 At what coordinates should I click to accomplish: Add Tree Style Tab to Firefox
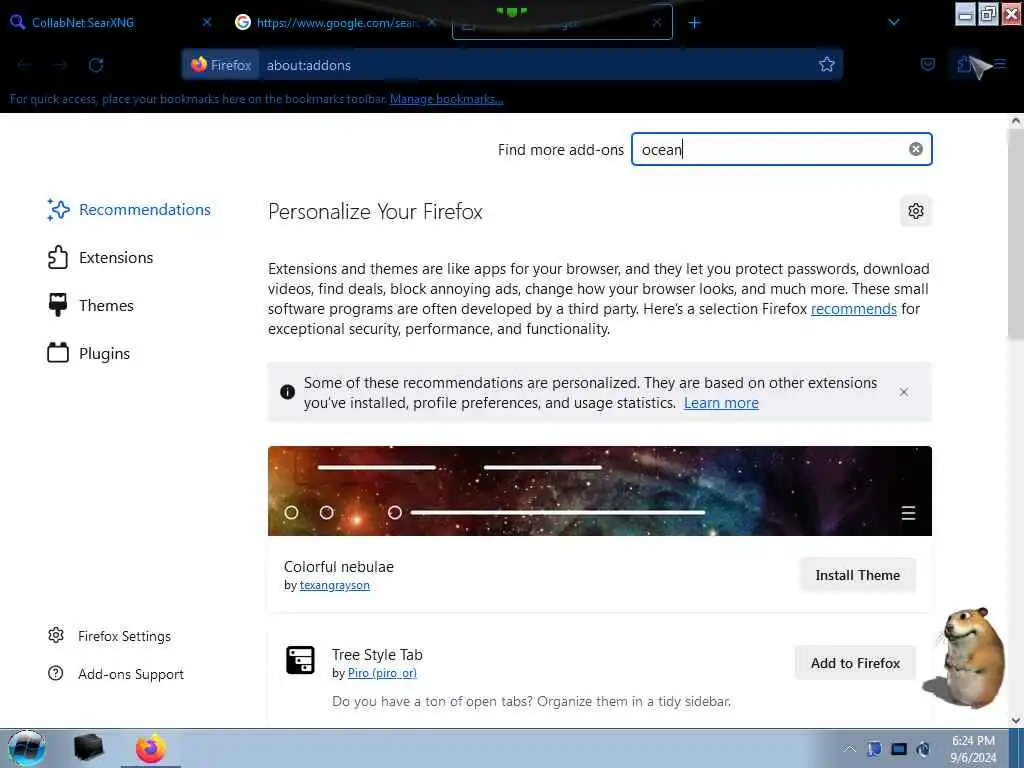pos(855,663)
